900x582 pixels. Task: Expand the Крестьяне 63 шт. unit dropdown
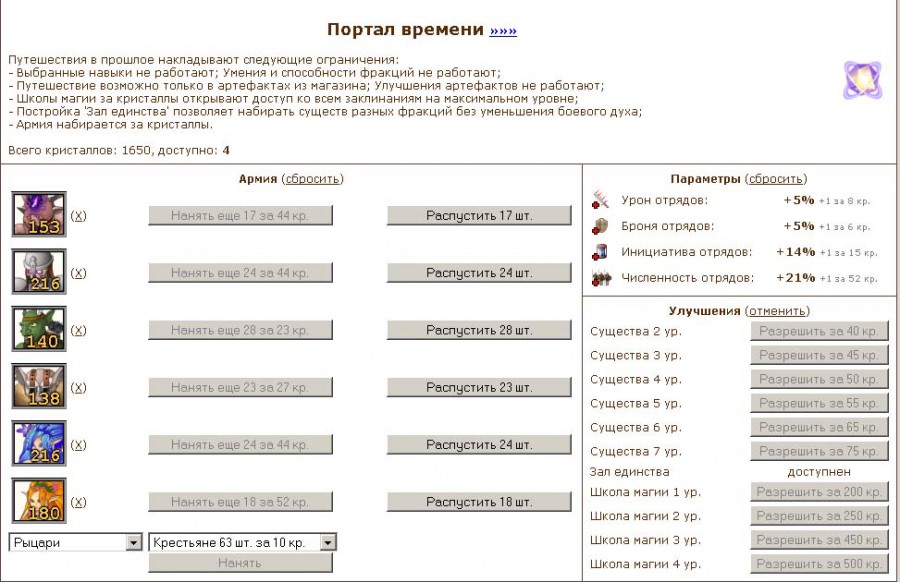(242, 542)
